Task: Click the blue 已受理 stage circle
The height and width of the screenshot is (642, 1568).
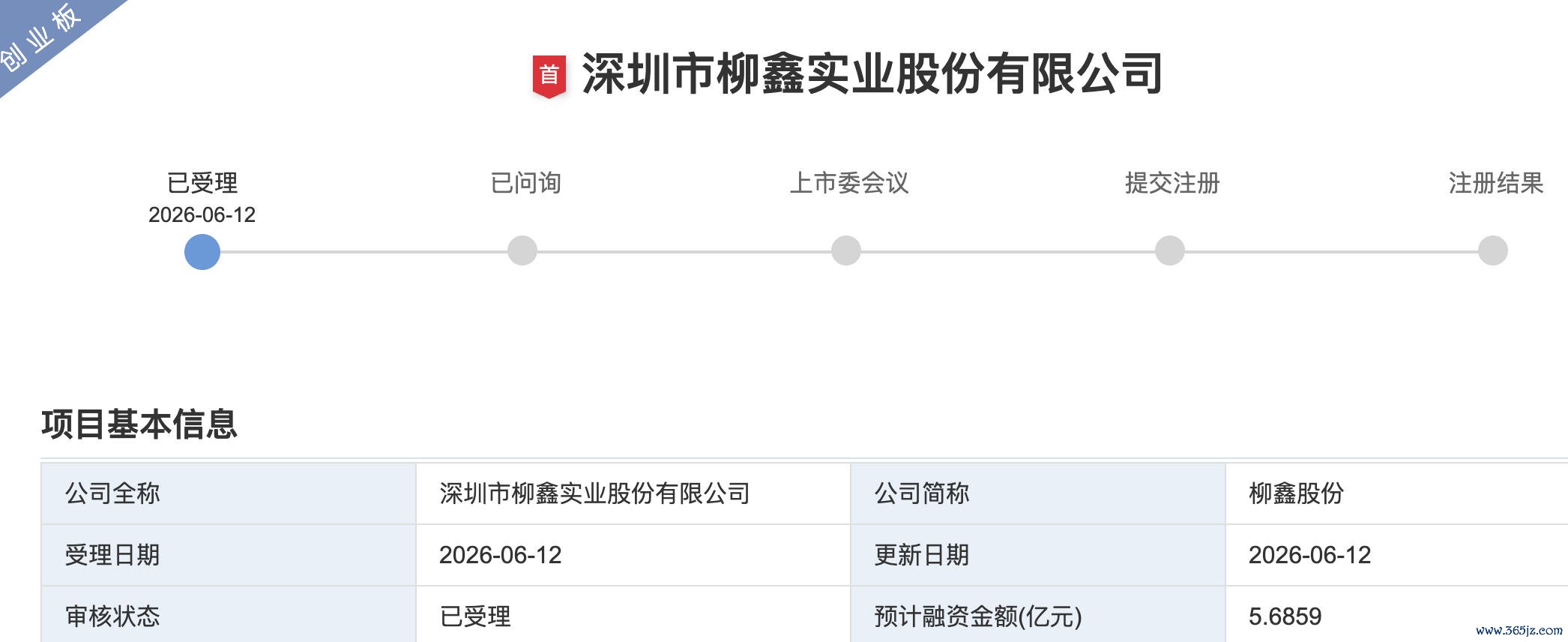Action: point(202,251)
